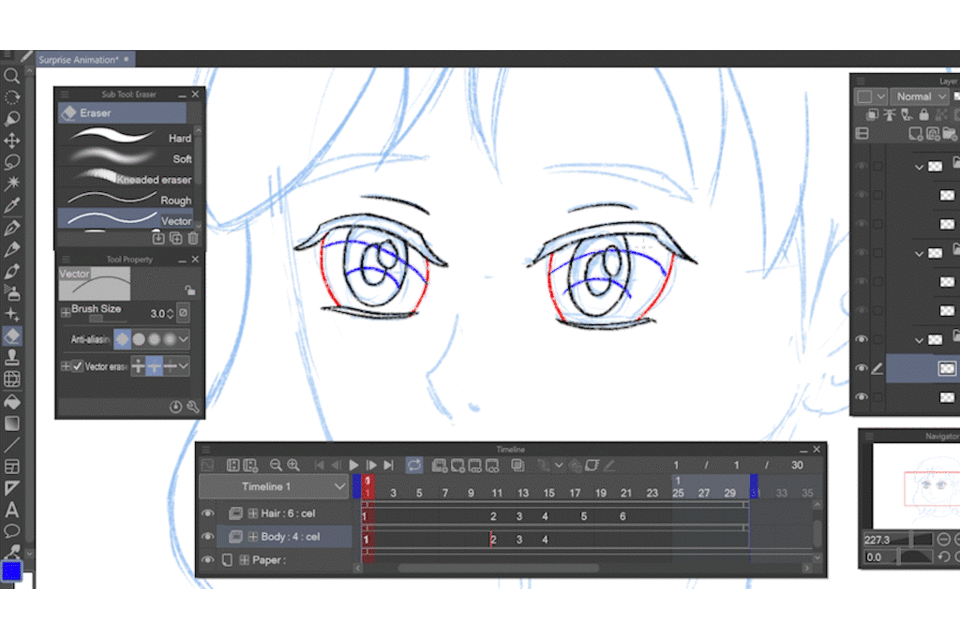Screen dimensions: 960x639
Task: Toggle the Vector eraser checkbox
Action: click(x=77, y=367)
